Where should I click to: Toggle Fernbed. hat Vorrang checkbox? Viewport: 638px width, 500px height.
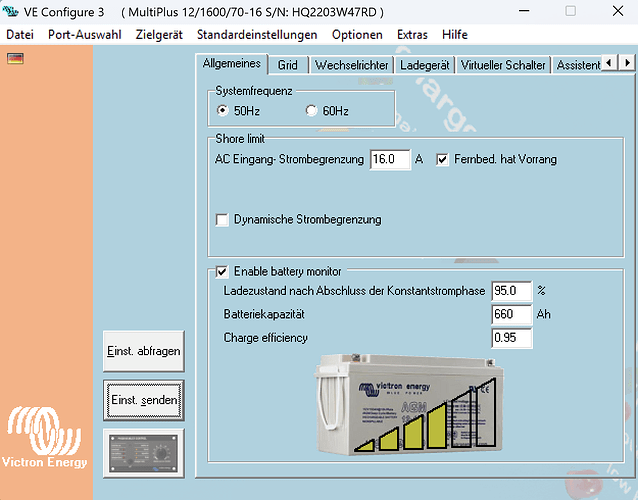click(x=442, y=159)
